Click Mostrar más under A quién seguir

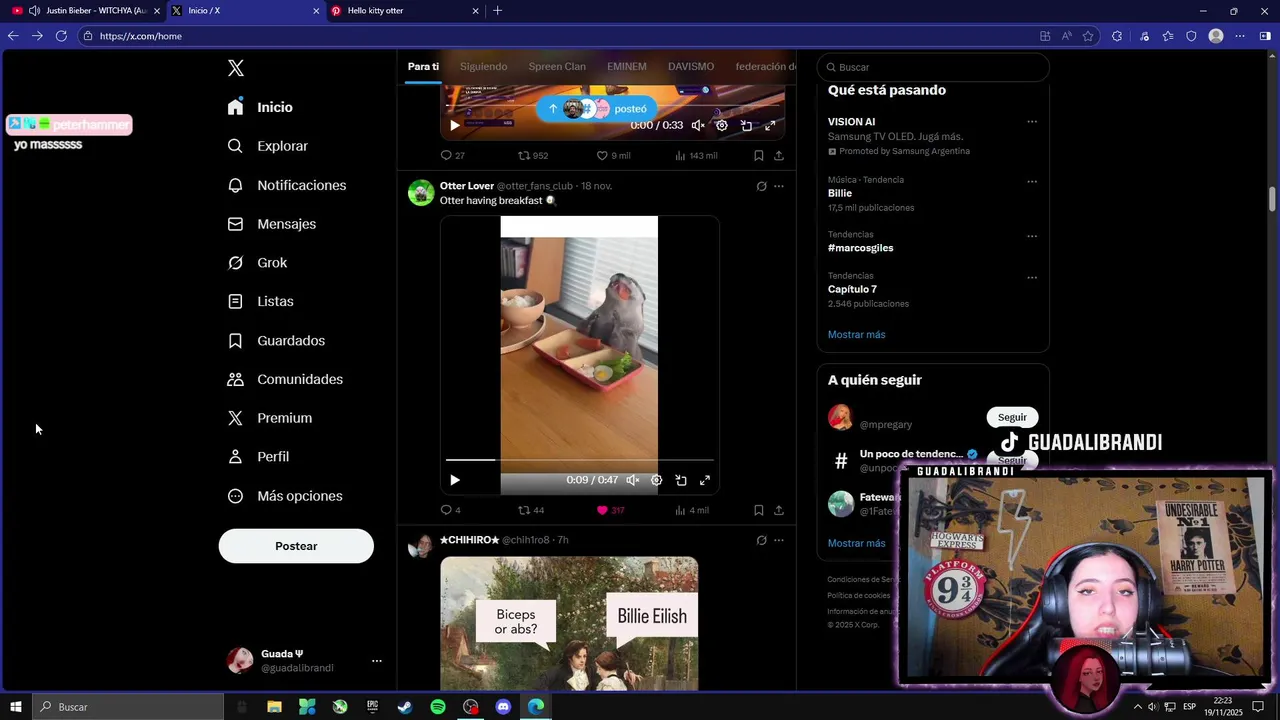pos(856,543)
